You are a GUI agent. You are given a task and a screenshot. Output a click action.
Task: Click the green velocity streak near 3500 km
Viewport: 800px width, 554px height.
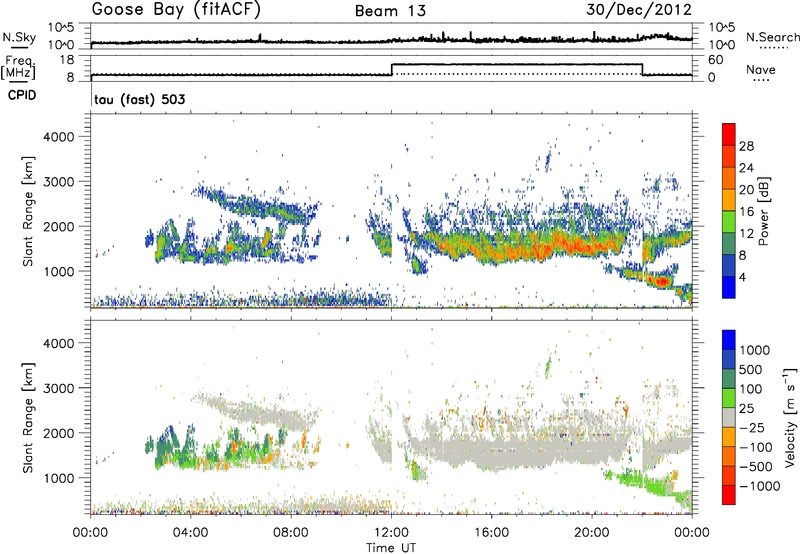548,366
